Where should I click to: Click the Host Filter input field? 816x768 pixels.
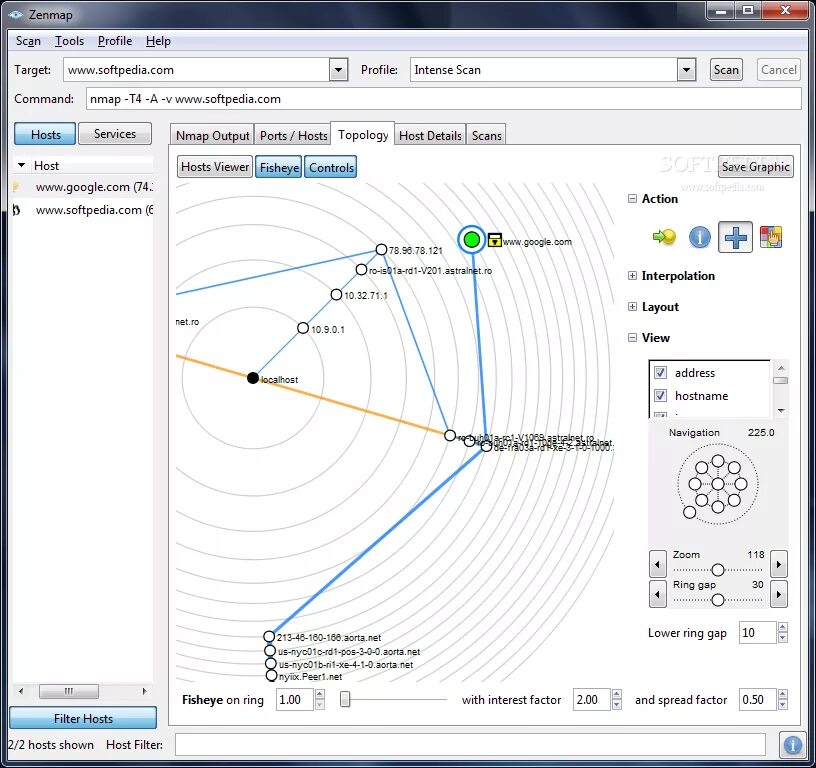[470, 745]
